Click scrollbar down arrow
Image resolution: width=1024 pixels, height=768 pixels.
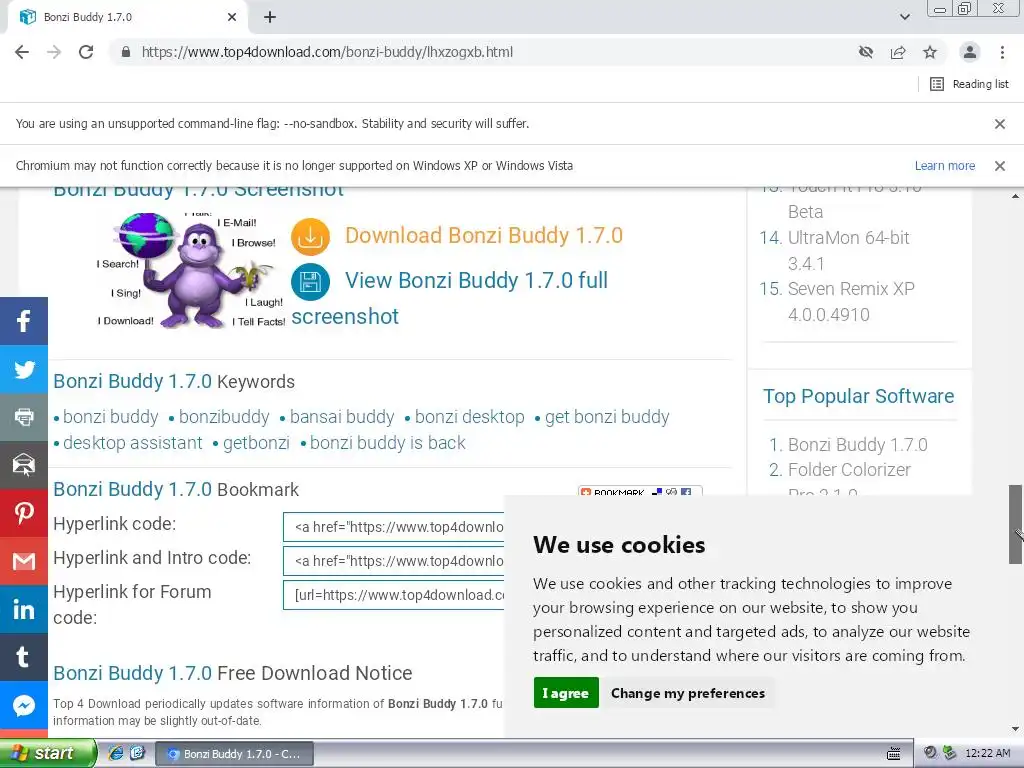[x=1015, y=729]
